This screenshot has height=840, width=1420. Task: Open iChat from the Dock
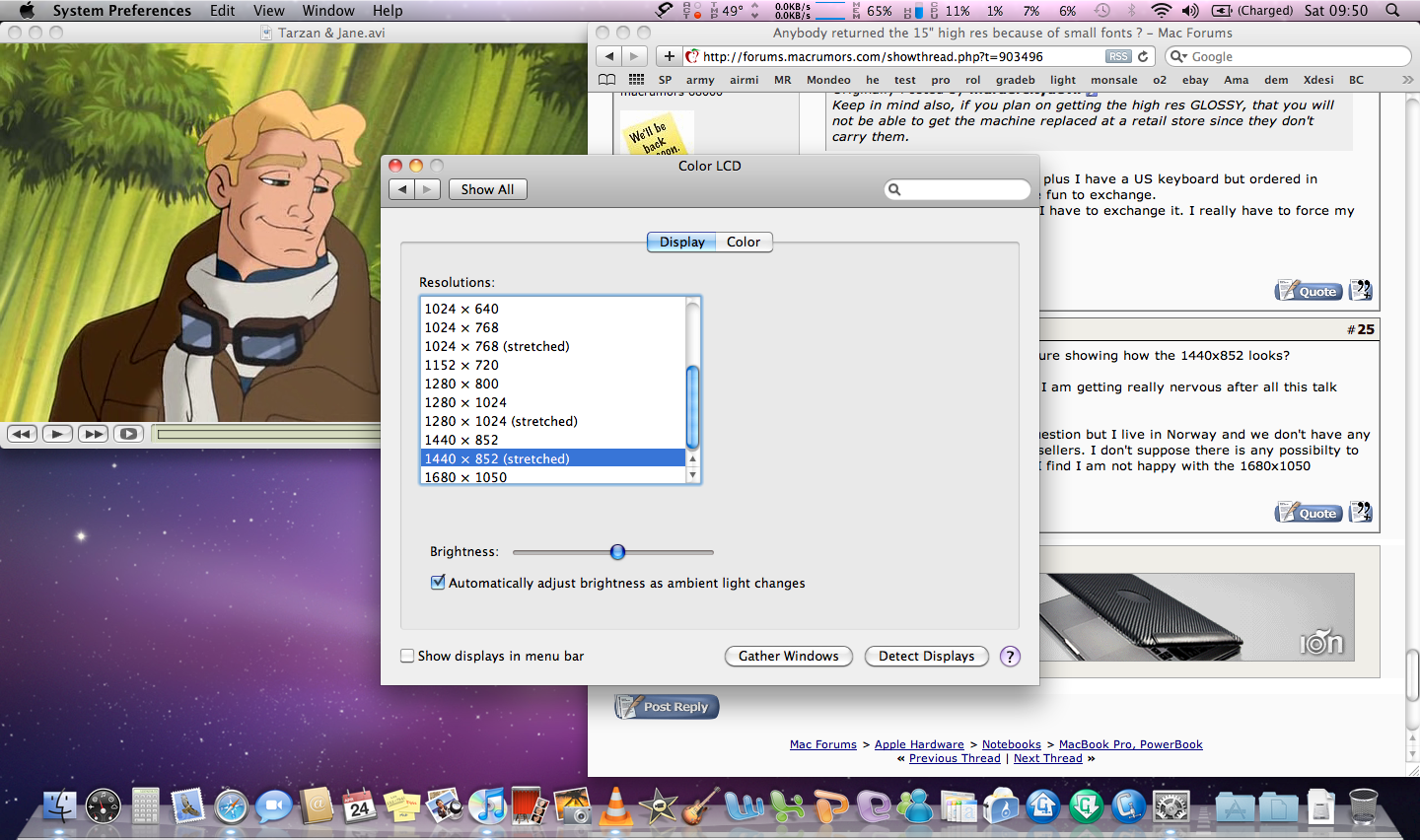tap(273, 807)
